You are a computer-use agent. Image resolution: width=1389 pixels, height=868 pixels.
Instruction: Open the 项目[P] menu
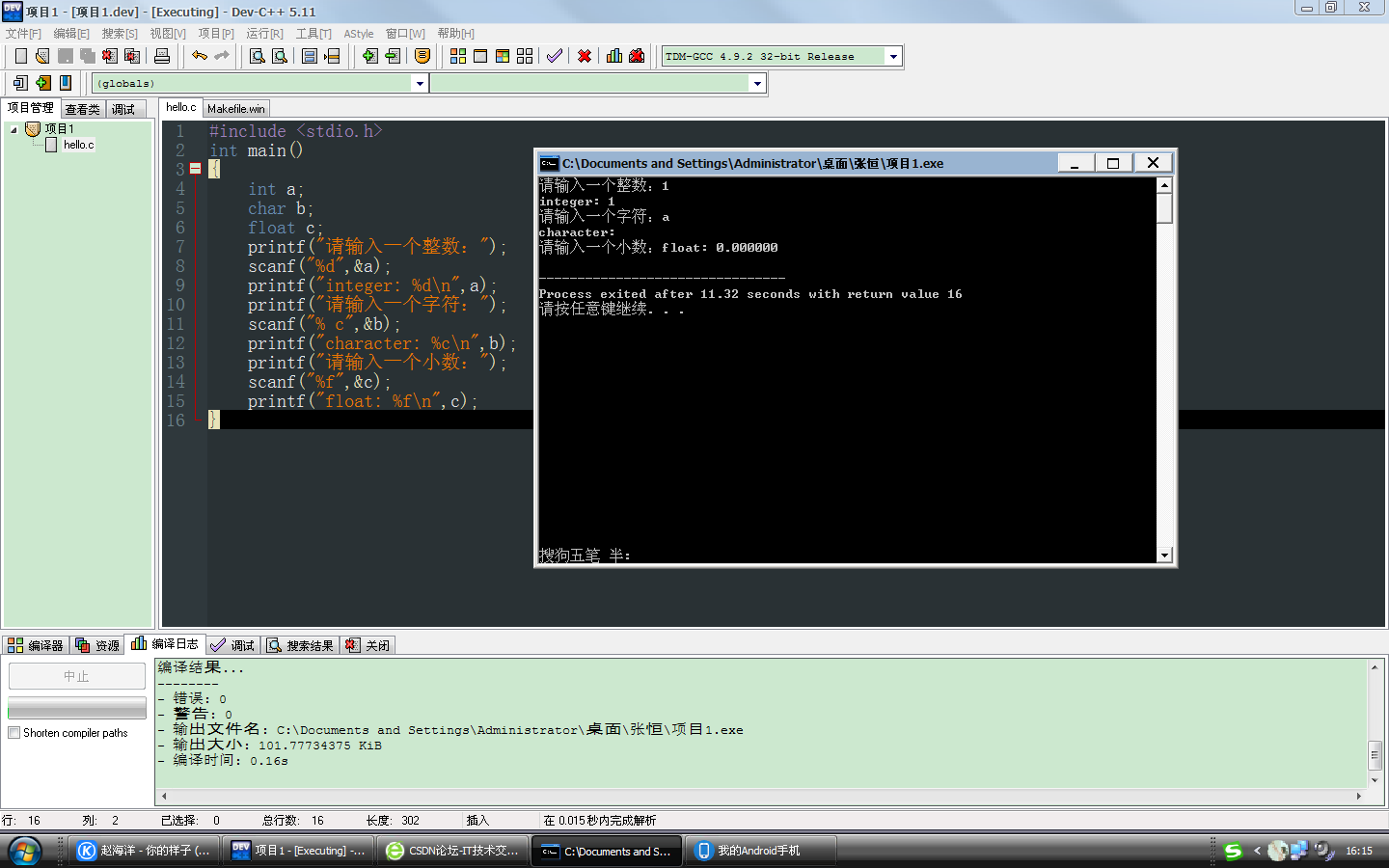click(216, 34)
